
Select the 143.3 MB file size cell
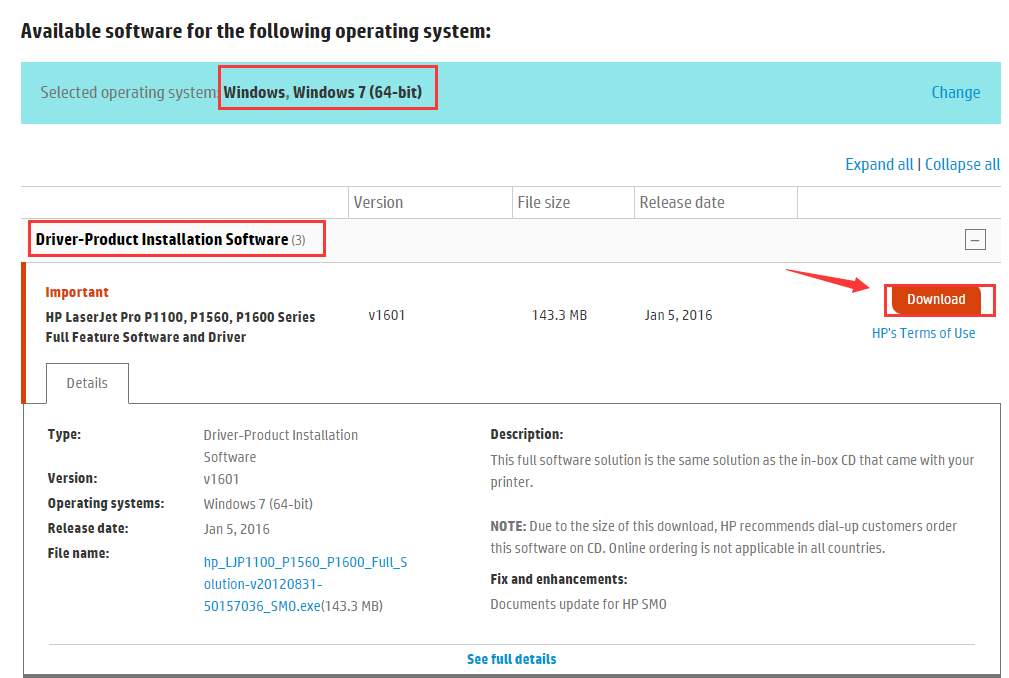point(559,315)
